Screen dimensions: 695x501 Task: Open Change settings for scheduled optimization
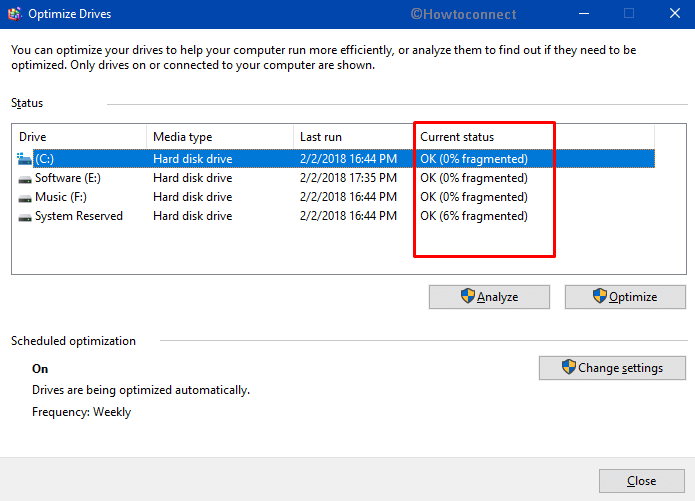[x=612, y=368]
